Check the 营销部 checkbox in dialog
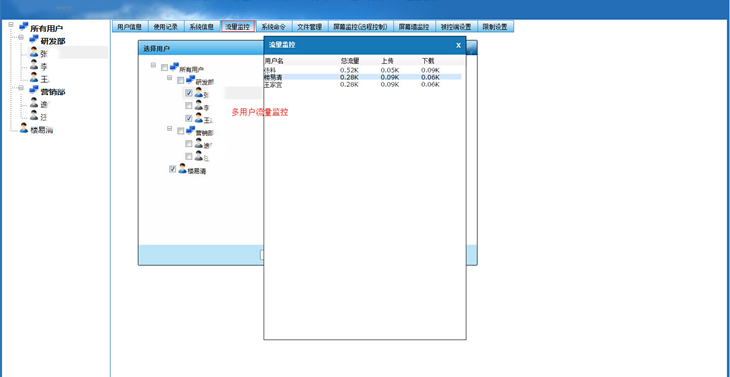Viewport: 730px width, 377px height. (180, 131)
